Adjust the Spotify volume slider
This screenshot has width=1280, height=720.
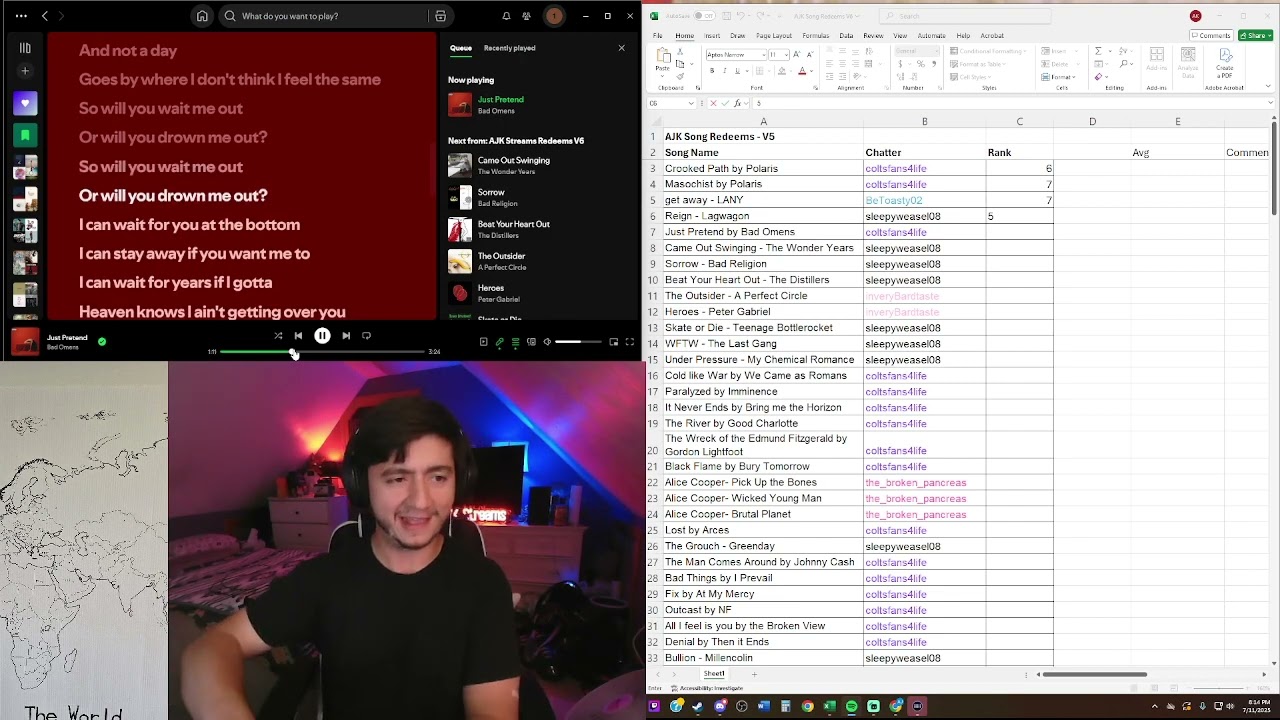tap(579, 342)
